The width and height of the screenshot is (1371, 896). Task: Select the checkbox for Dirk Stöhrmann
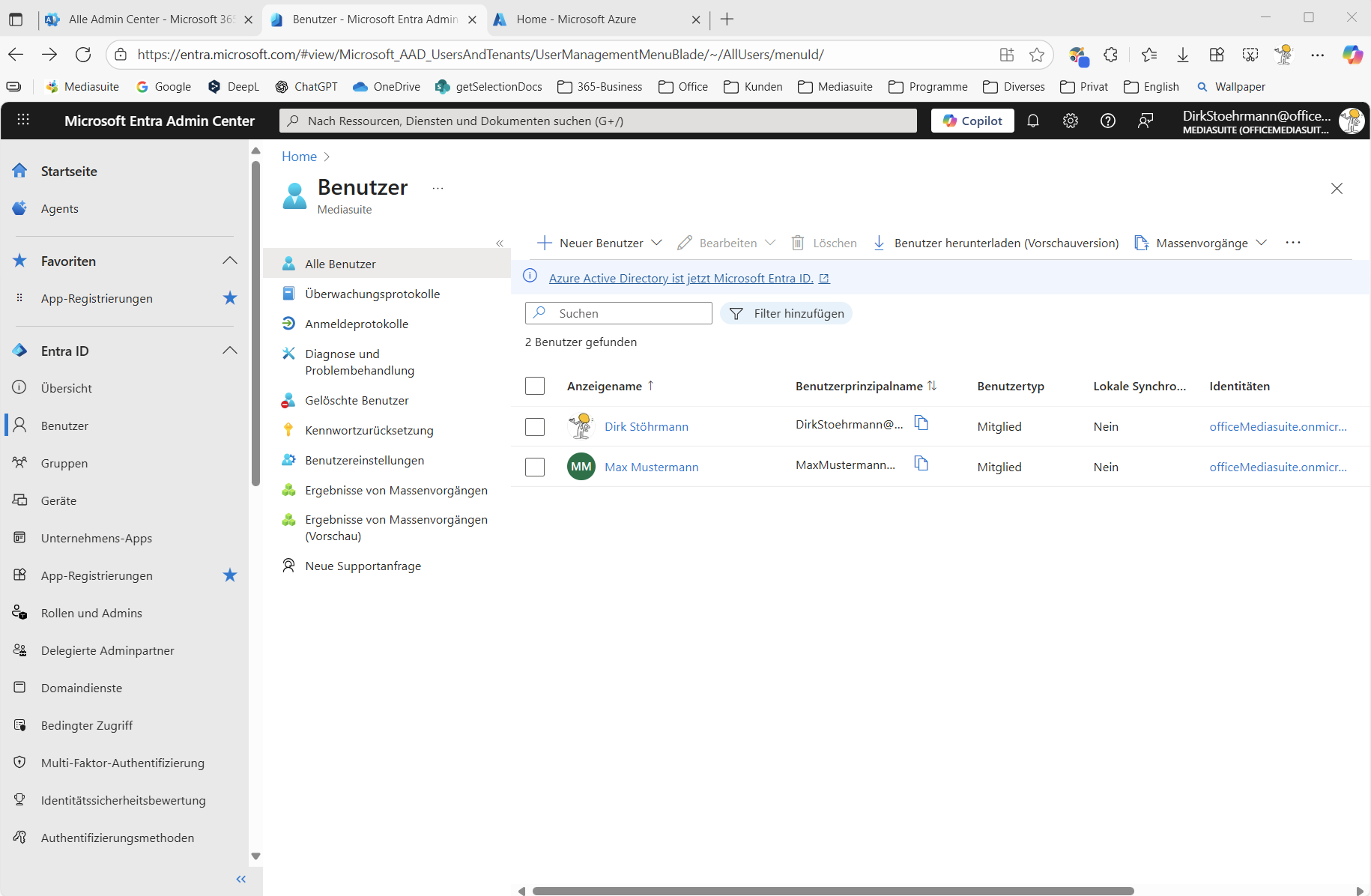point(535,427)
